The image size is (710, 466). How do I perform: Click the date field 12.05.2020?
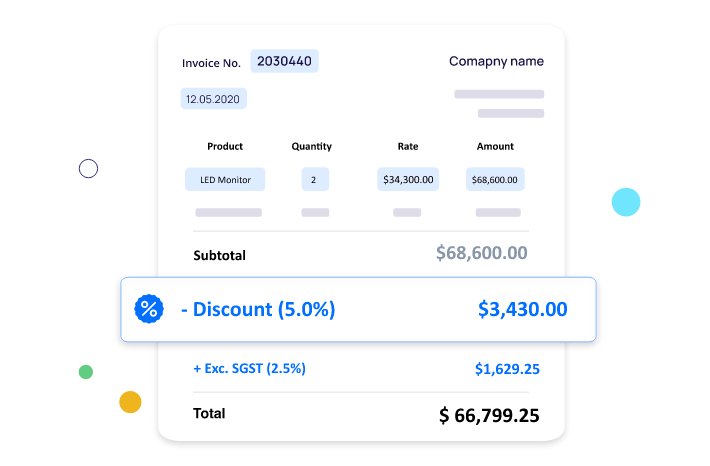(x=213, y=99)
